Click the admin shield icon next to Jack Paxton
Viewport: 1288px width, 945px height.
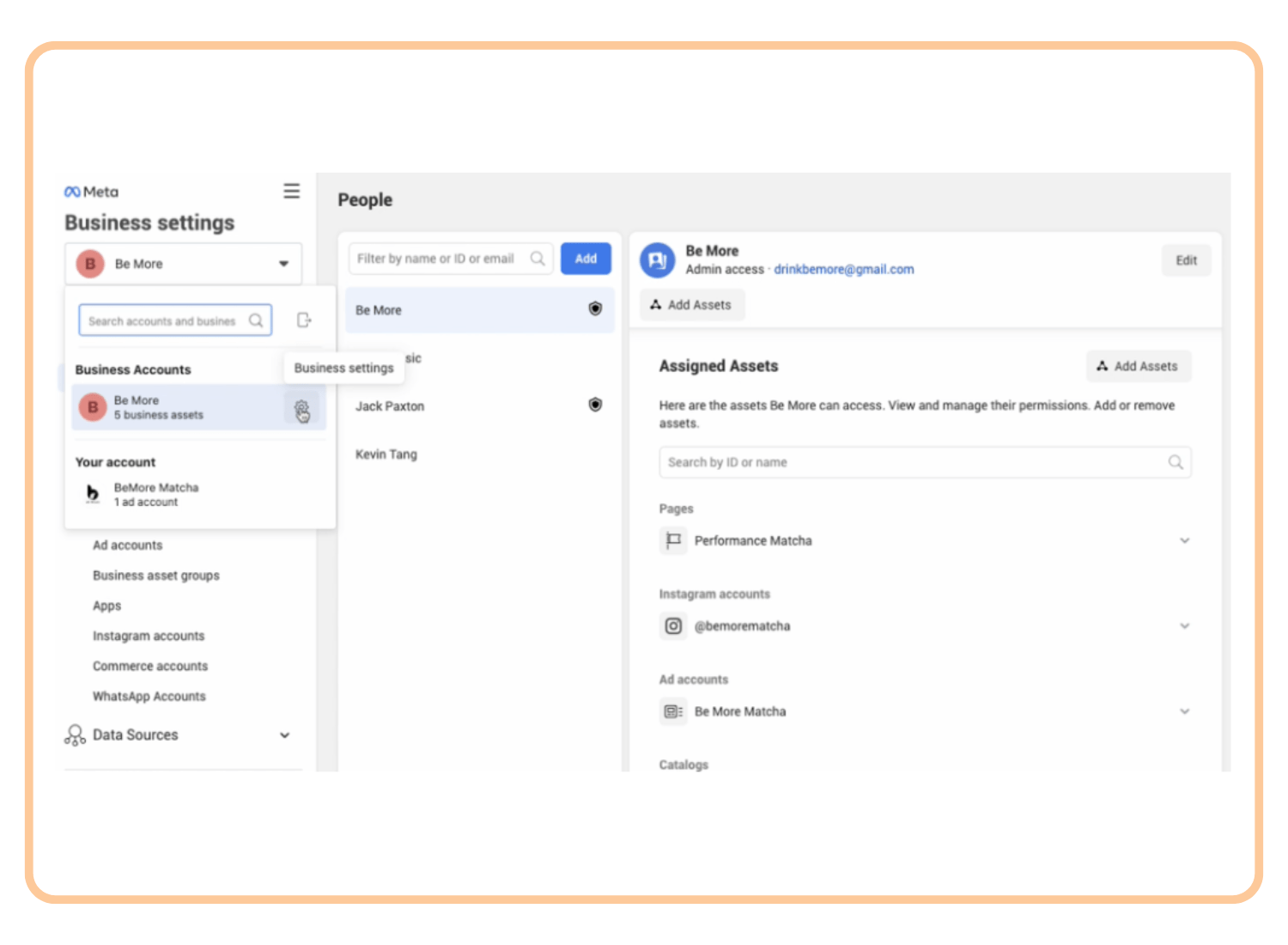click(x=595, y=405)
